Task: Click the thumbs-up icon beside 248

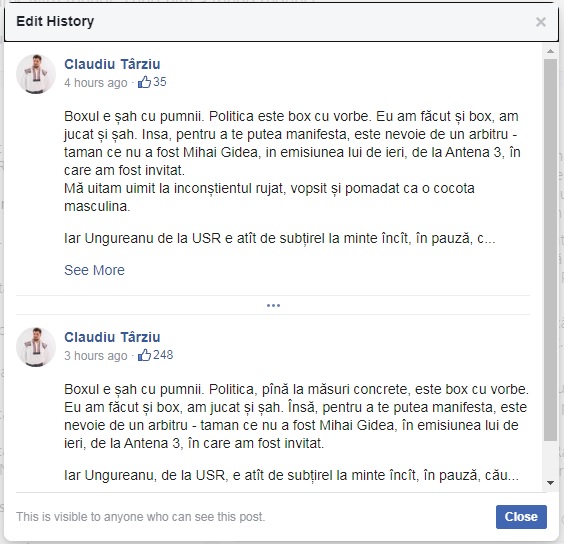Action: click(x=144, y=355)
